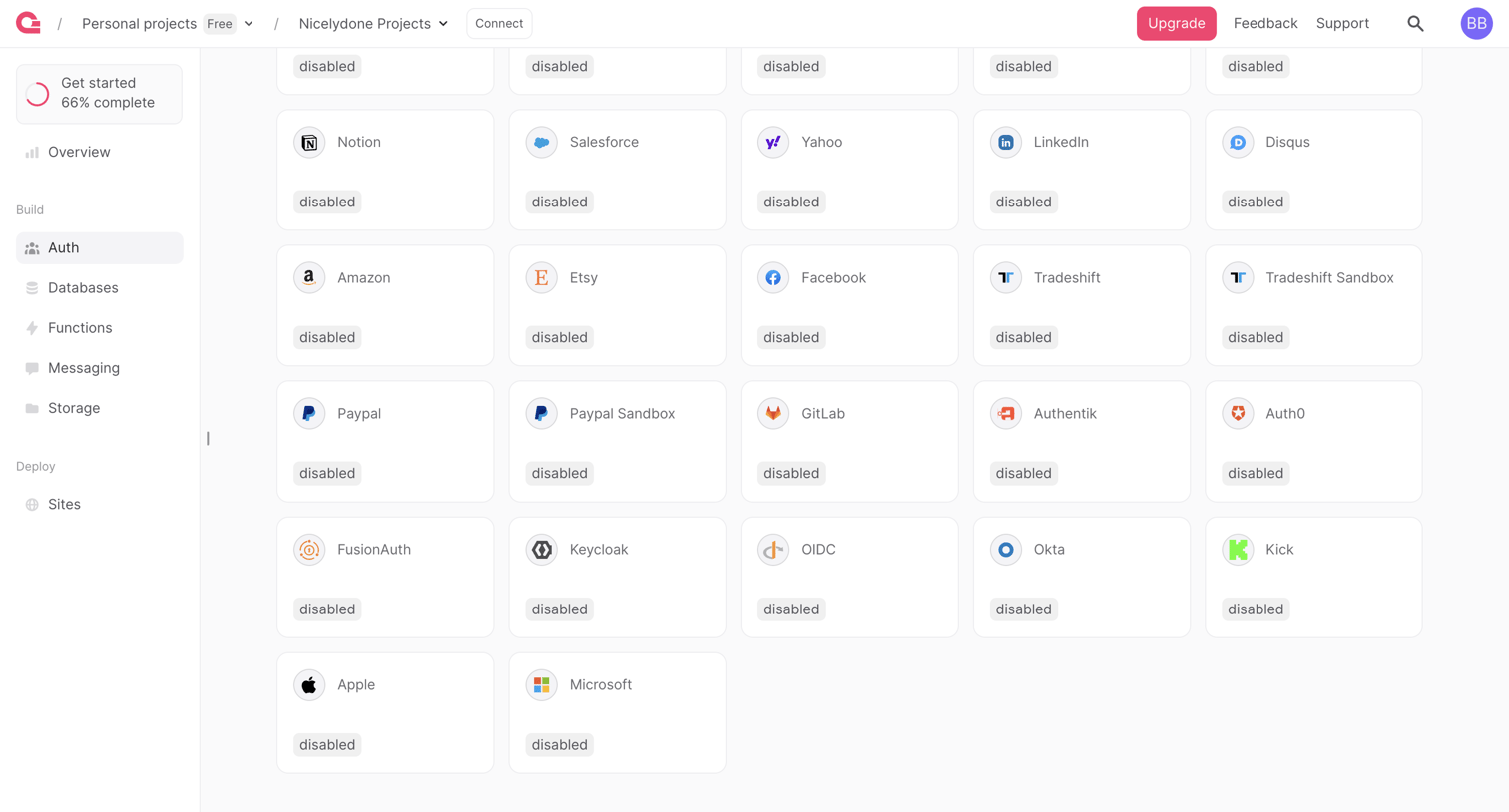
Task: Click the Notion provider icon
Action: pos(309,142)
